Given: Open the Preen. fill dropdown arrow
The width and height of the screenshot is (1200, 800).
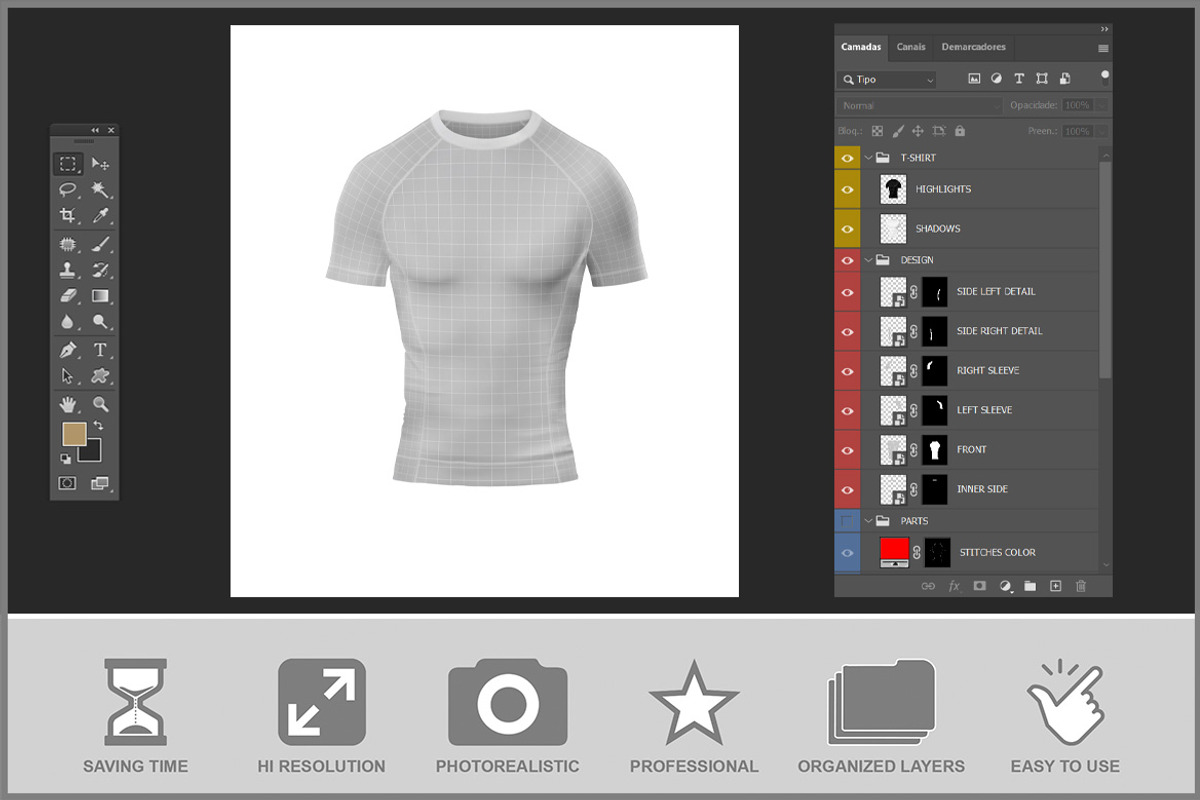Looking at the screenshot, I should point(1102,131).
